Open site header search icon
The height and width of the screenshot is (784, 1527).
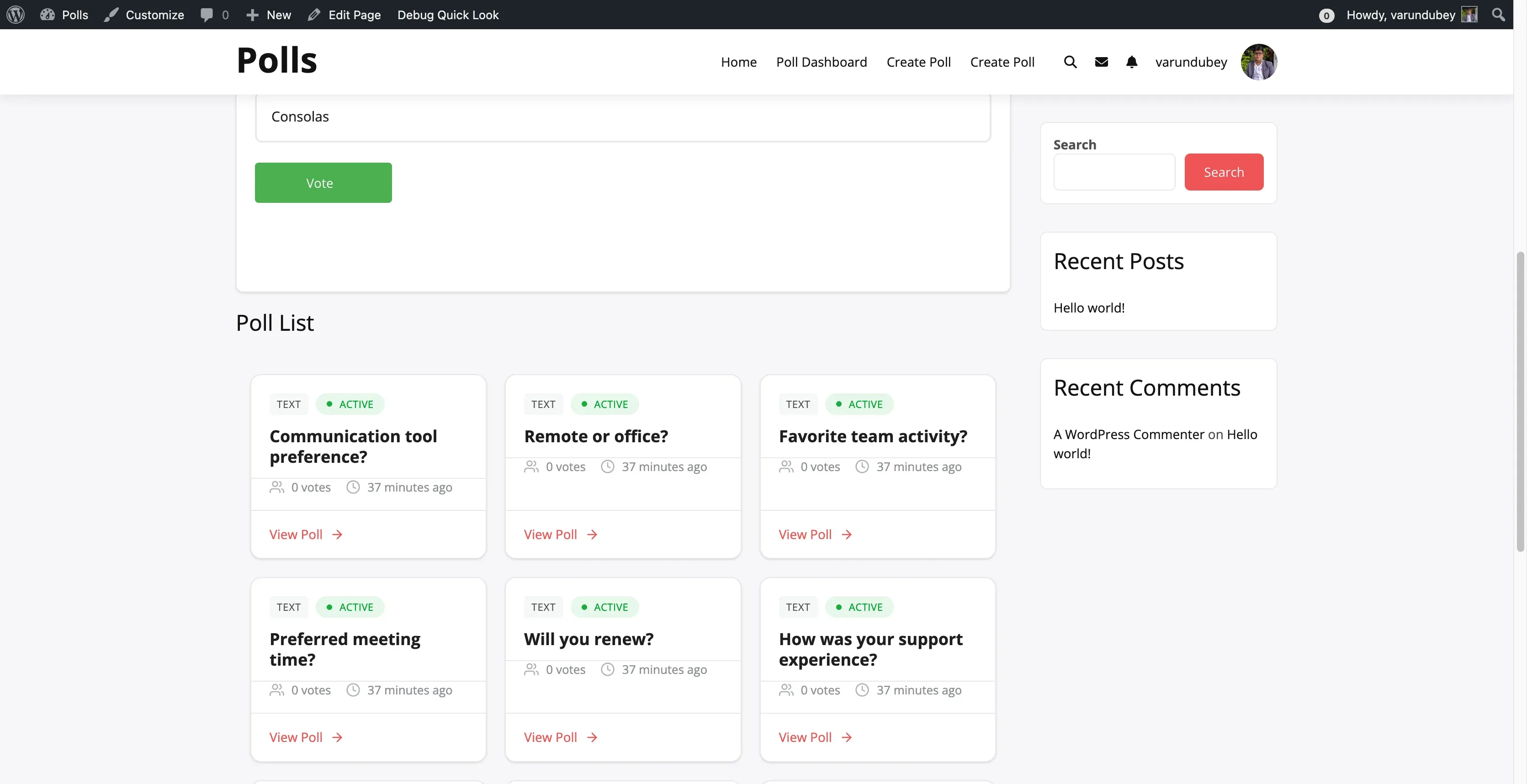(1070, 62)
